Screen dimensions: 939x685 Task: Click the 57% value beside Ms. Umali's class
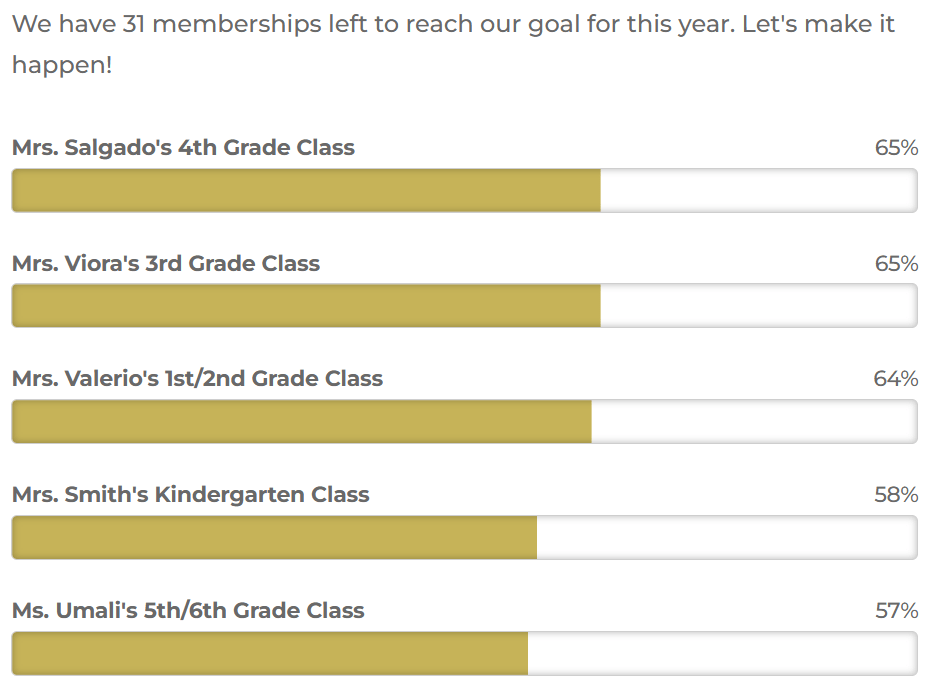tap(896, 610)
